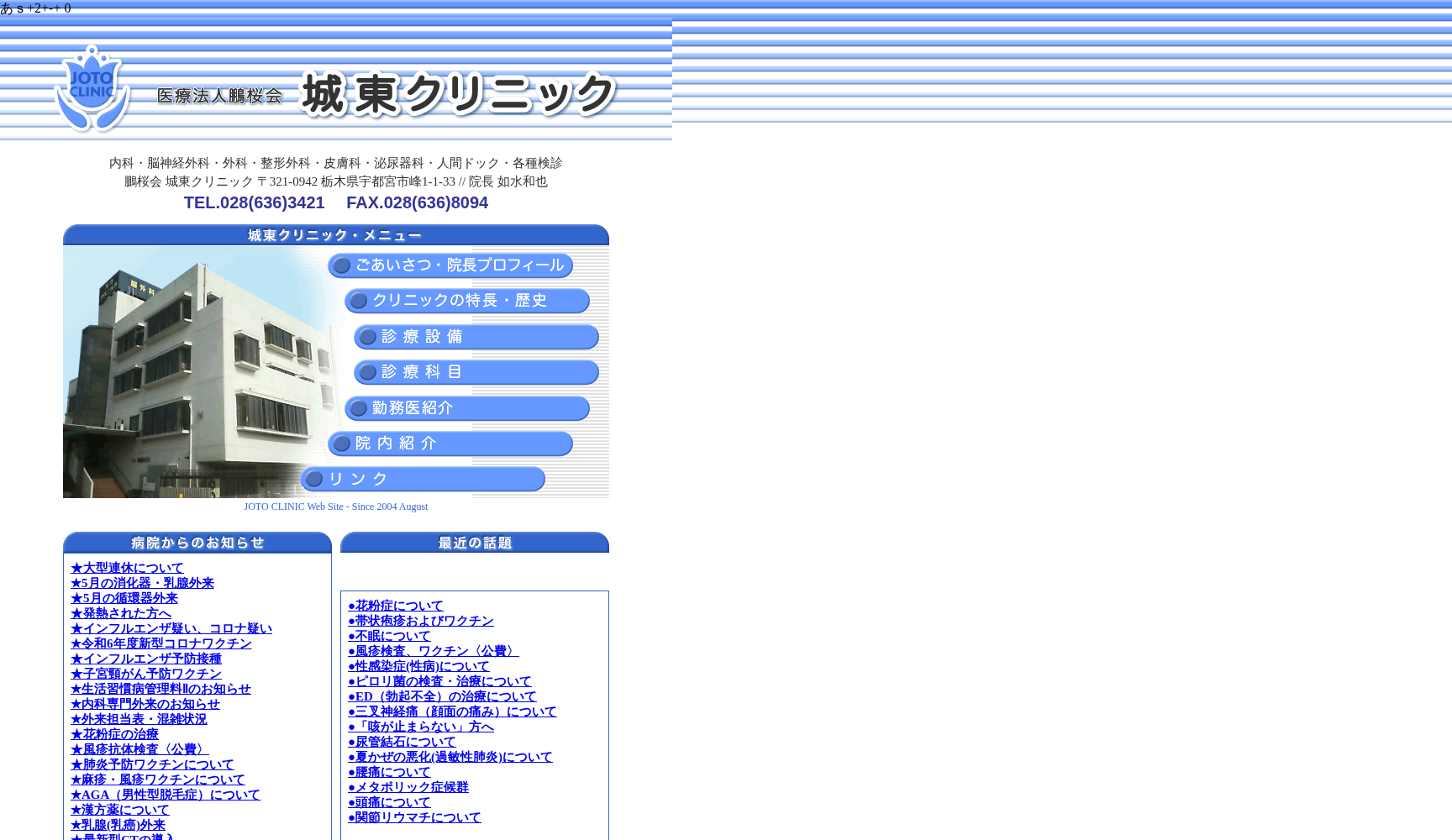The image size is (1452, 840).
Task: Open ★インフルエンザ予防接種 notice
Action: click(147, 659)
